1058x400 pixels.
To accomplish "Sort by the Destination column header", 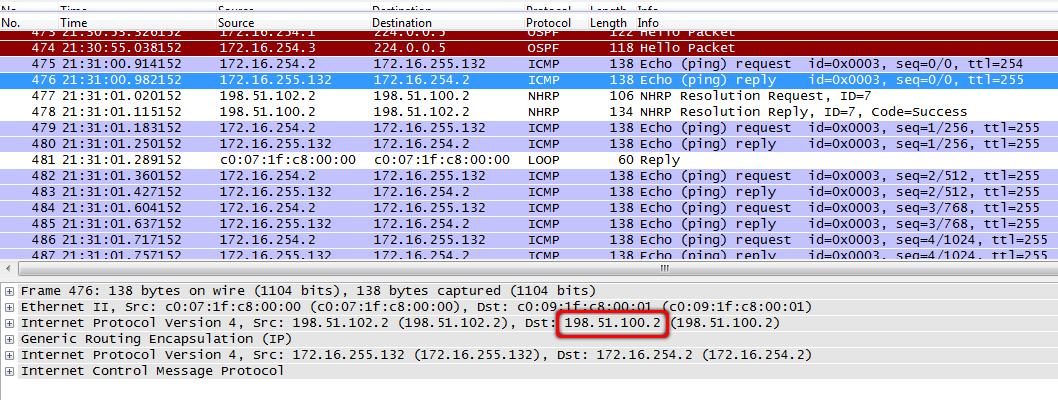I will coord(446,23).
